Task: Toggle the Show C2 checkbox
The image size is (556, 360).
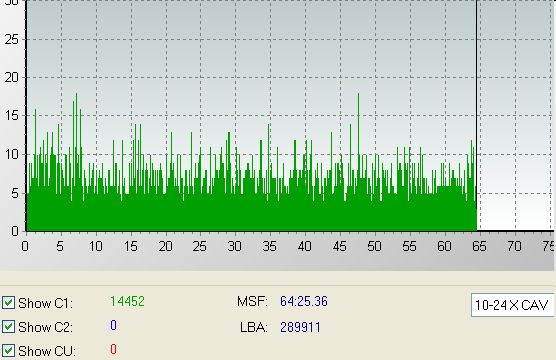Action: coord(8,327)
